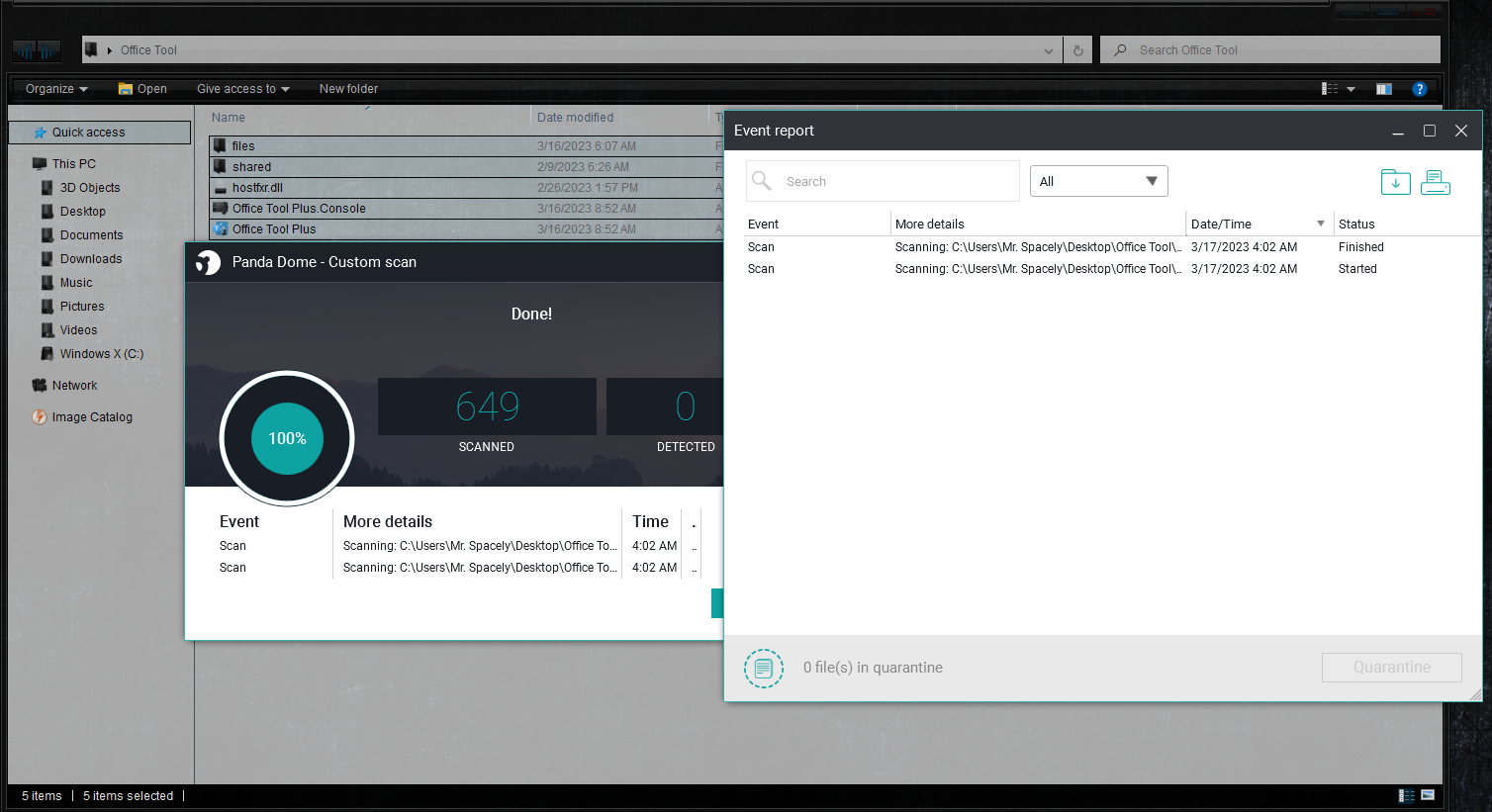Open the address bar history dropdown arrow

pyautogui.click(x=1049, y=50)
